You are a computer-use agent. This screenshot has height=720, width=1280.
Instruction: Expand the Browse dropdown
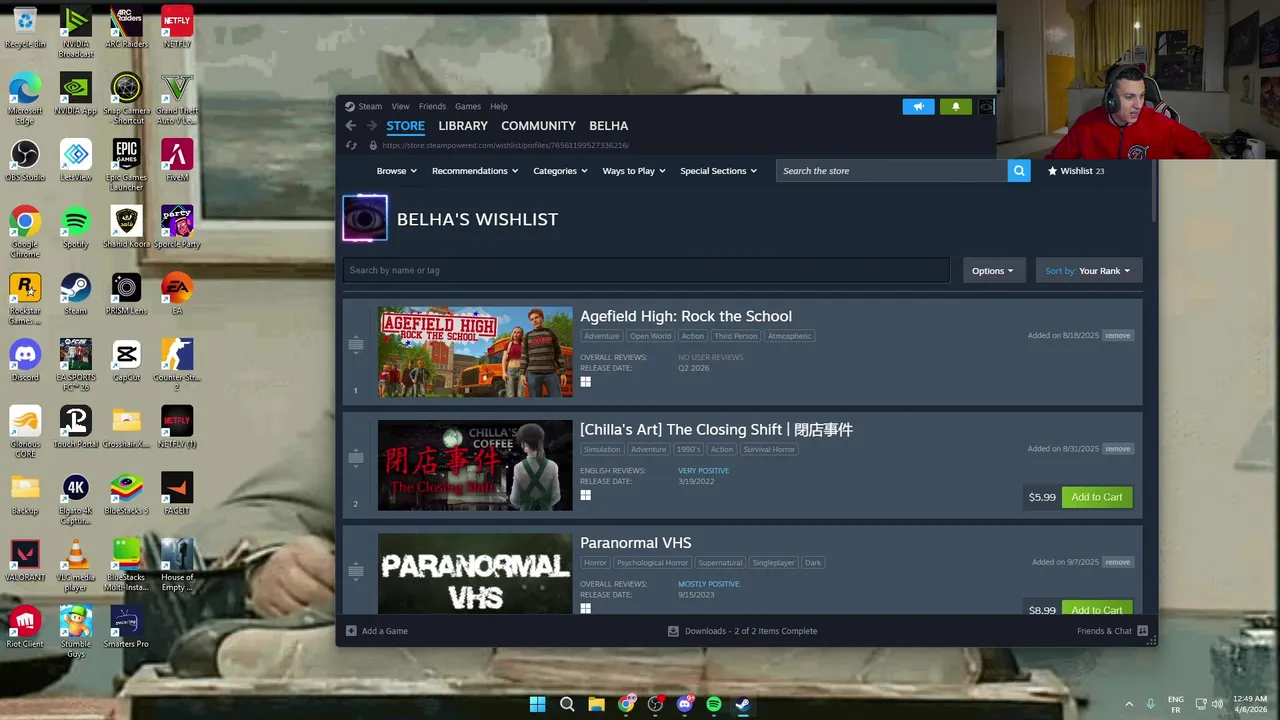396,171
